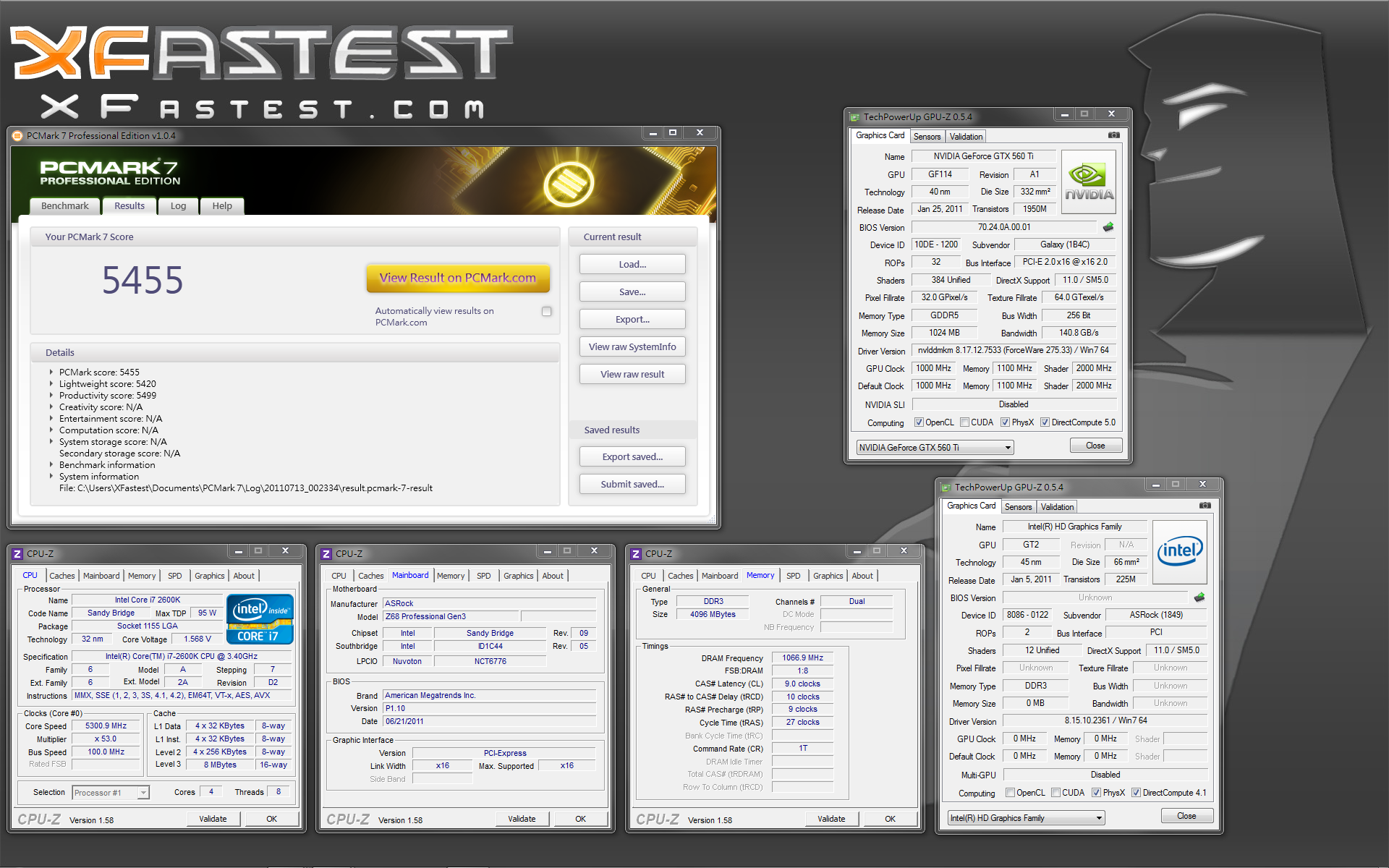Switch to the Benchmark tab in PCMark 7

65,206
